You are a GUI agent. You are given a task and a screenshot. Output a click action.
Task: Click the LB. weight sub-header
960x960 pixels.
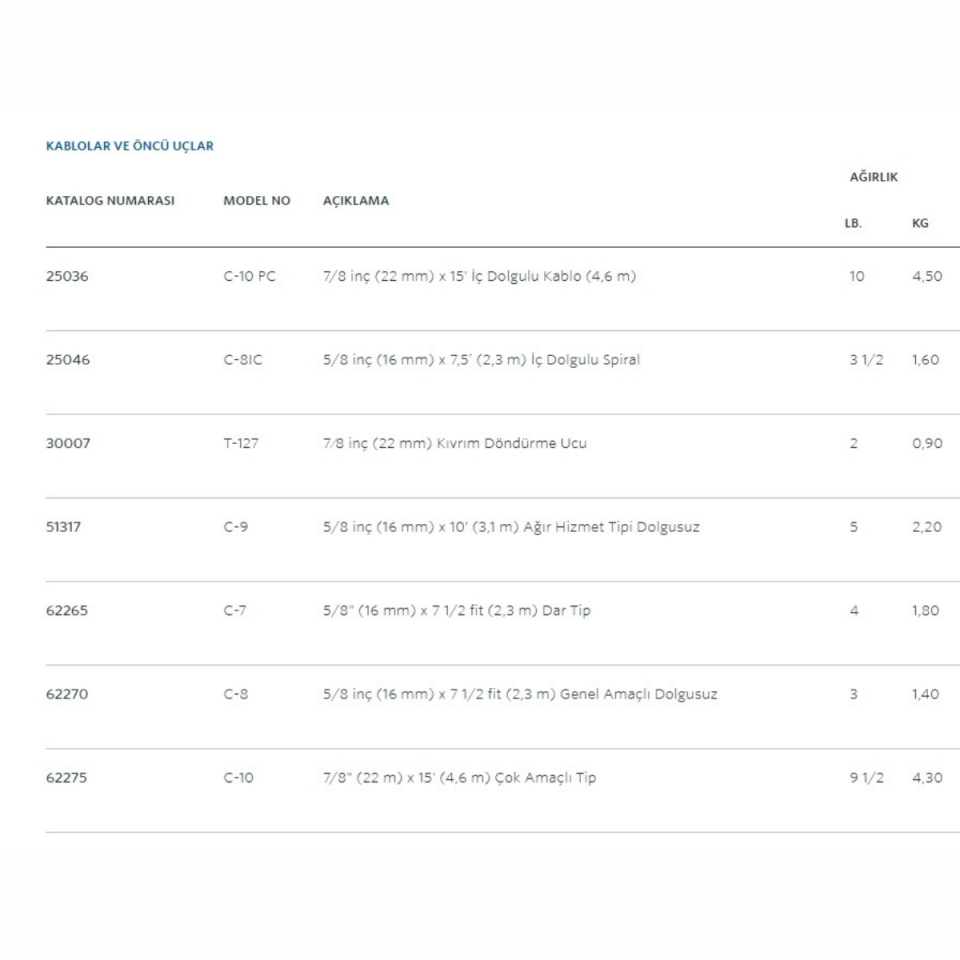(853, 223)
